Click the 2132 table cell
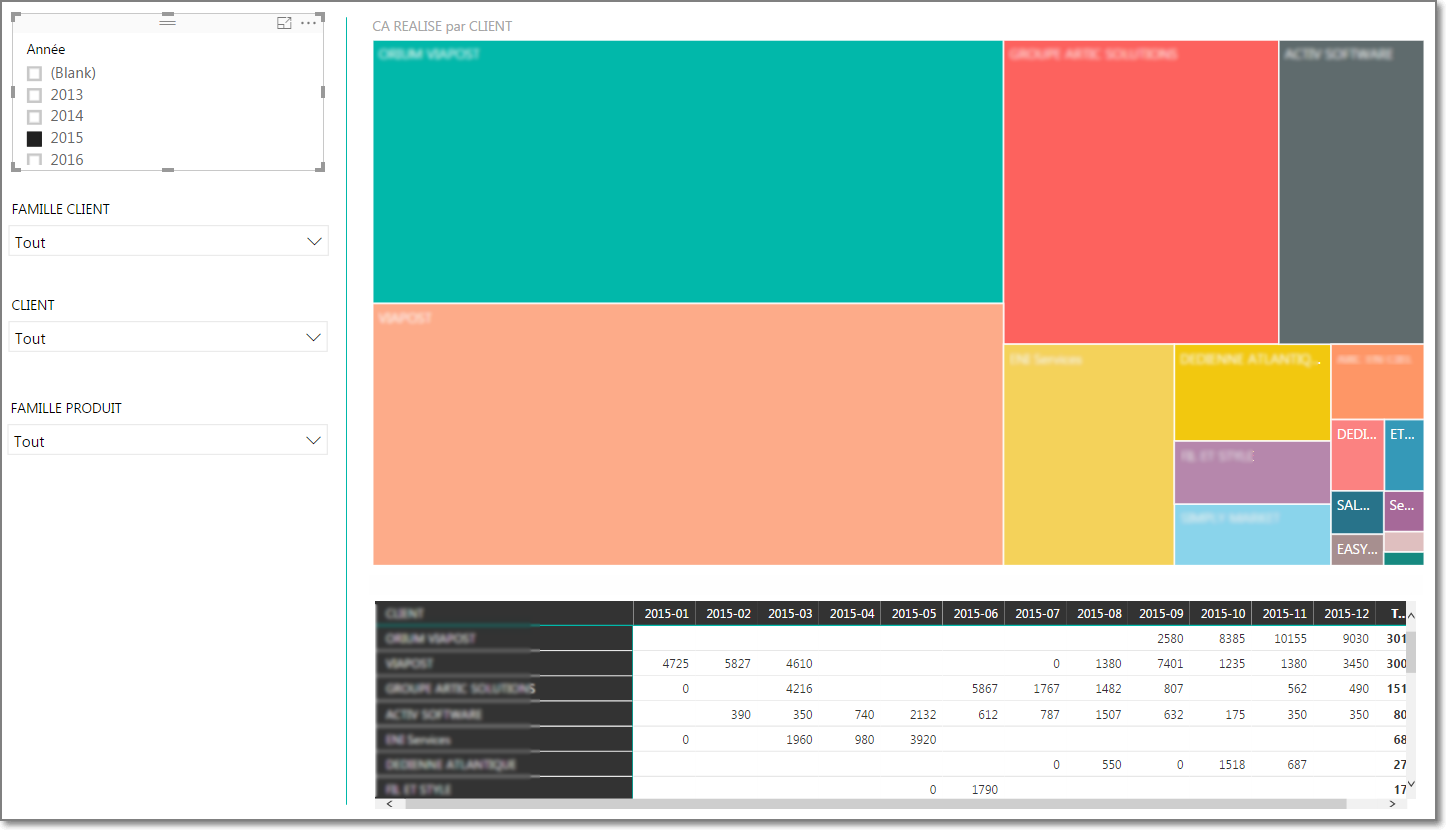 [923, 714]
